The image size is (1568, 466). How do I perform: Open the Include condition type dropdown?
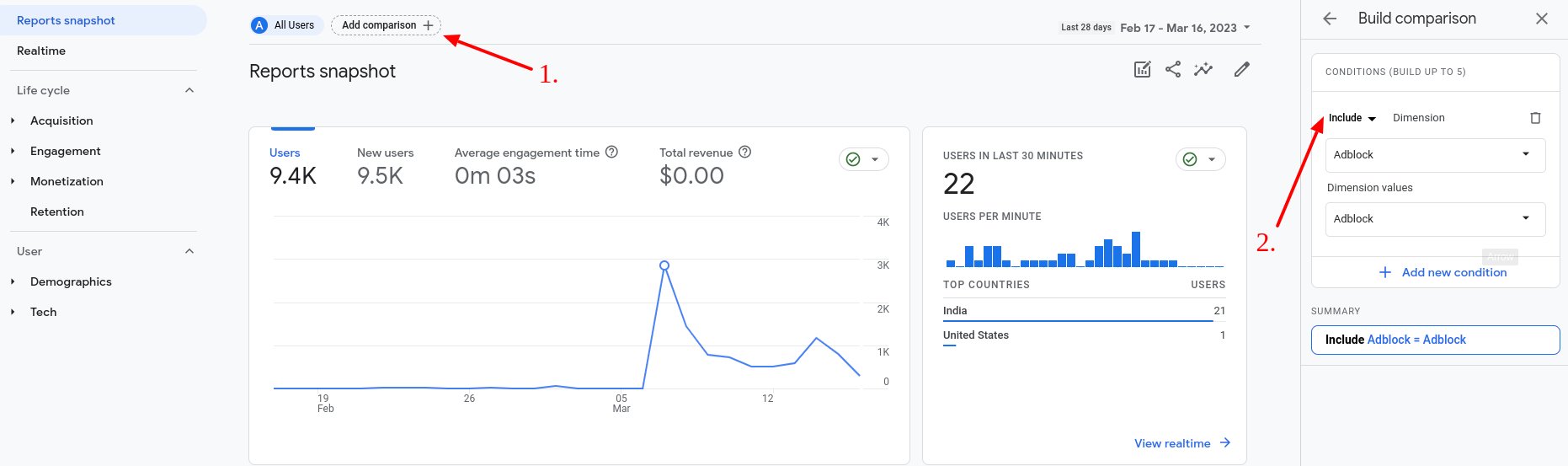click(1352, 118)
